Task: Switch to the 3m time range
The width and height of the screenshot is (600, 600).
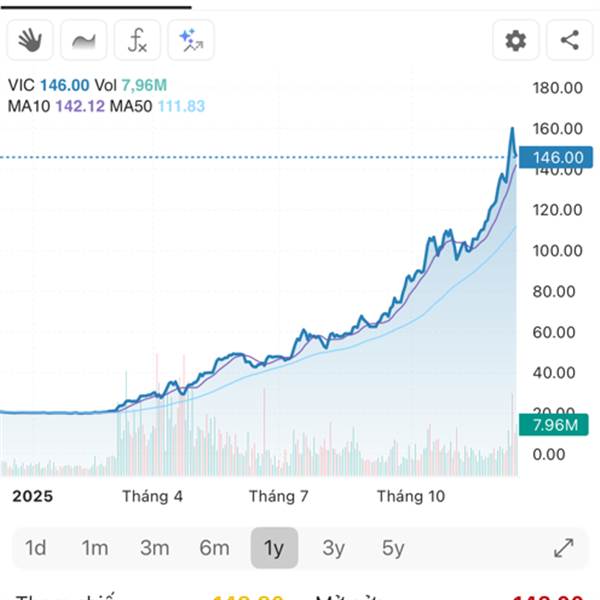Action: (x=154, y=548)
